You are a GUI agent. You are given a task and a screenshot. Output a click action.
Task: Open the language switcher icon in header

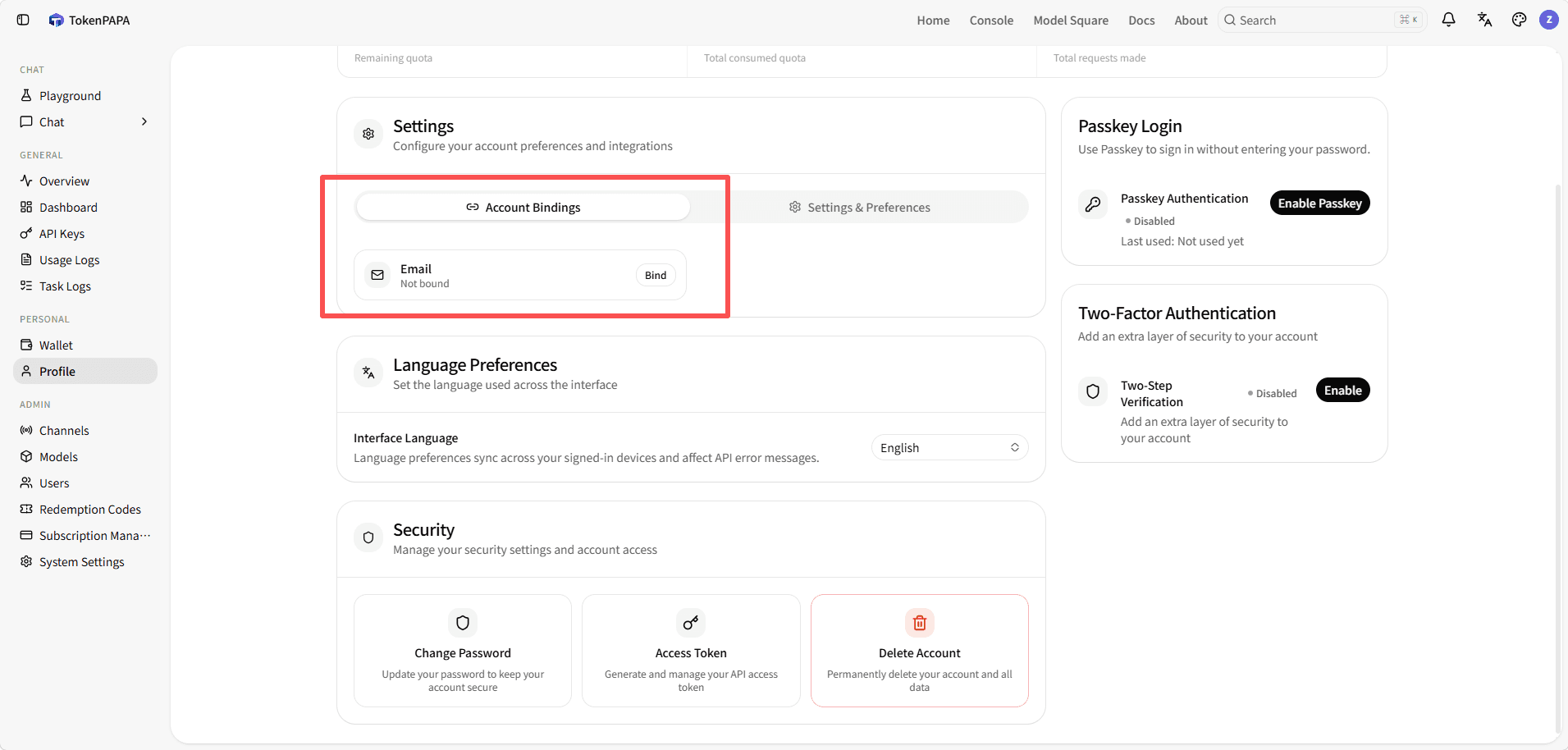point(1484,20)
